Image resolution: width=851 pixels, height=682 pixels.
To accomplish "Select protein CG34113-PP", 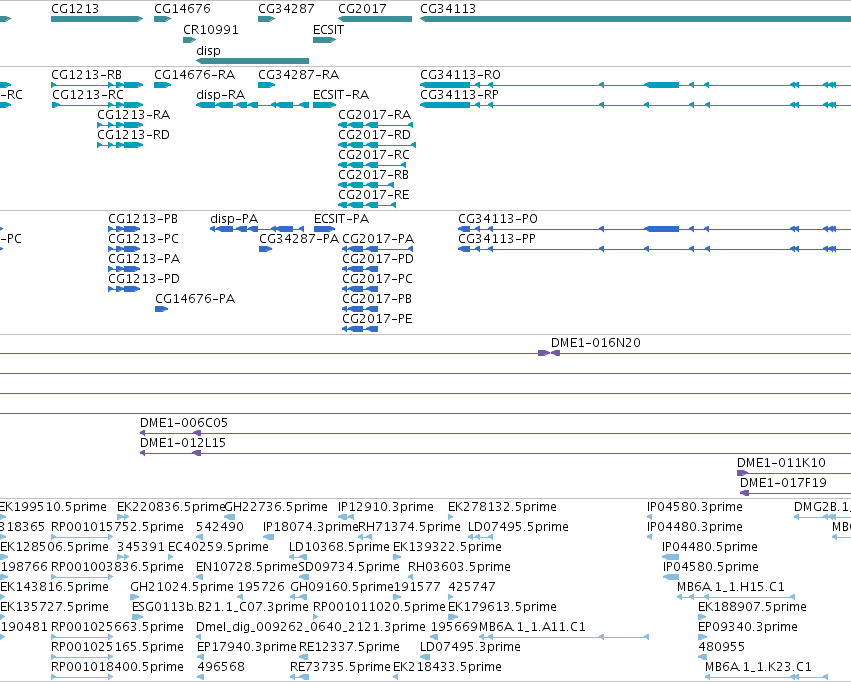I will pyautogui.click(x=655, y=249).
